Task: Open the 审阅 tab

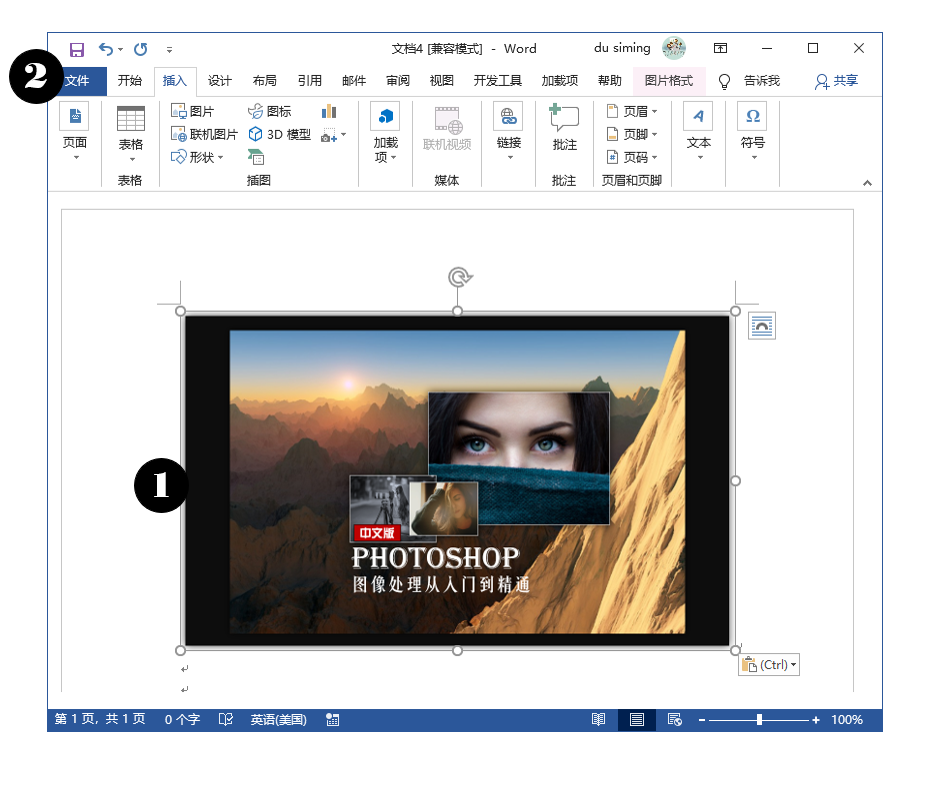Action: click(398, 81)
